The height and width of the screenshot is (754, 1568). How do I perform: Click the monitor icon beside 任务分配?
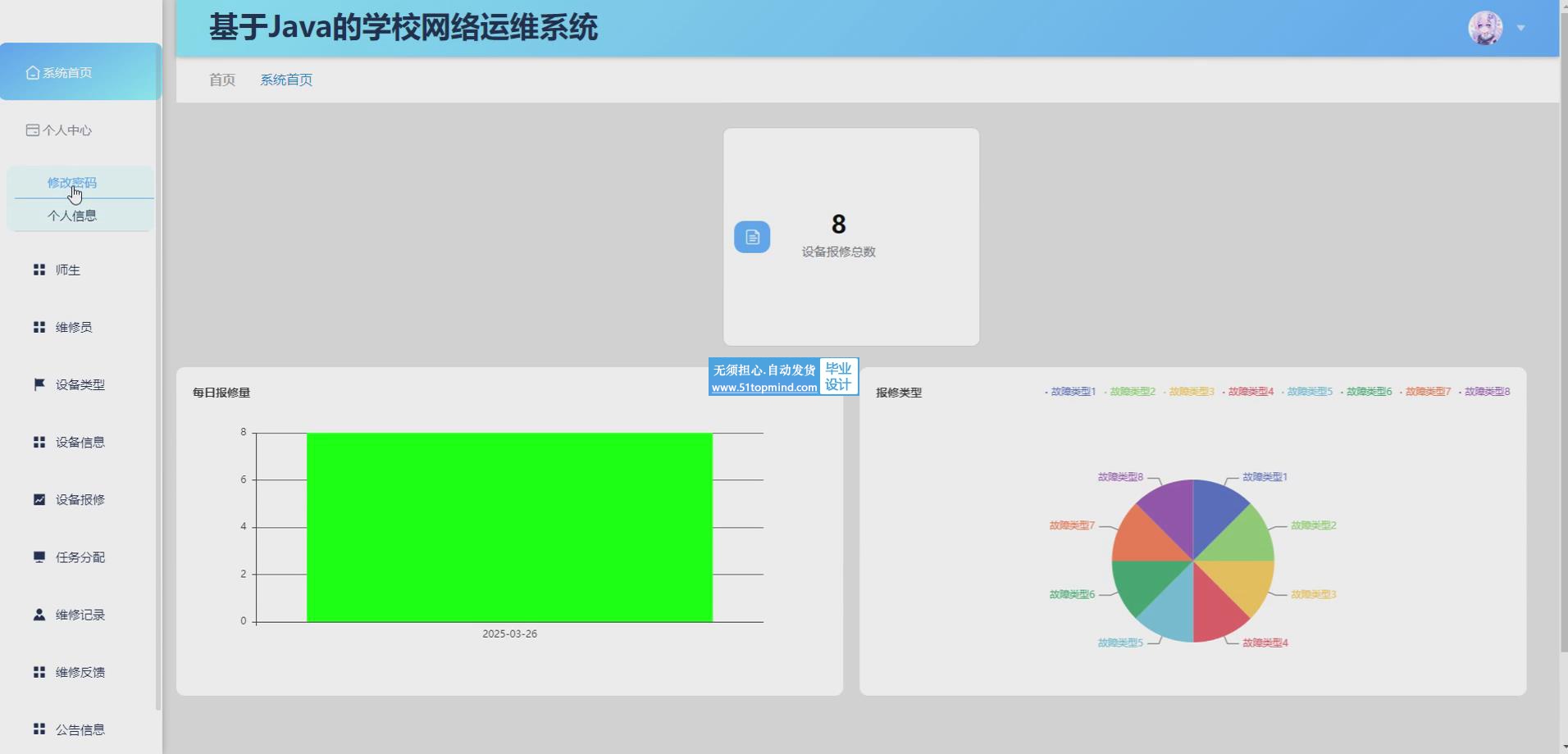[39, 557]
